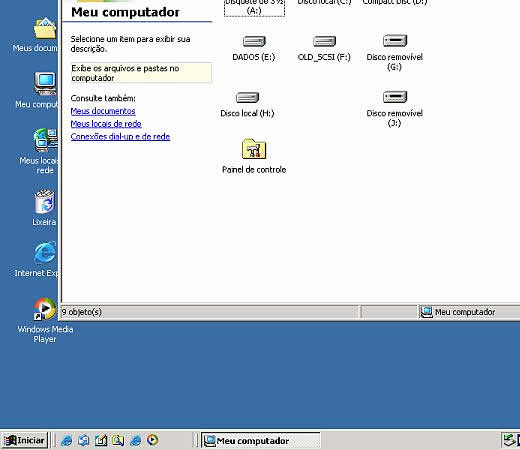This screenshot has width=520, height=450.
Task: Click the network system tray icon
Action: (x=509, y=441)
